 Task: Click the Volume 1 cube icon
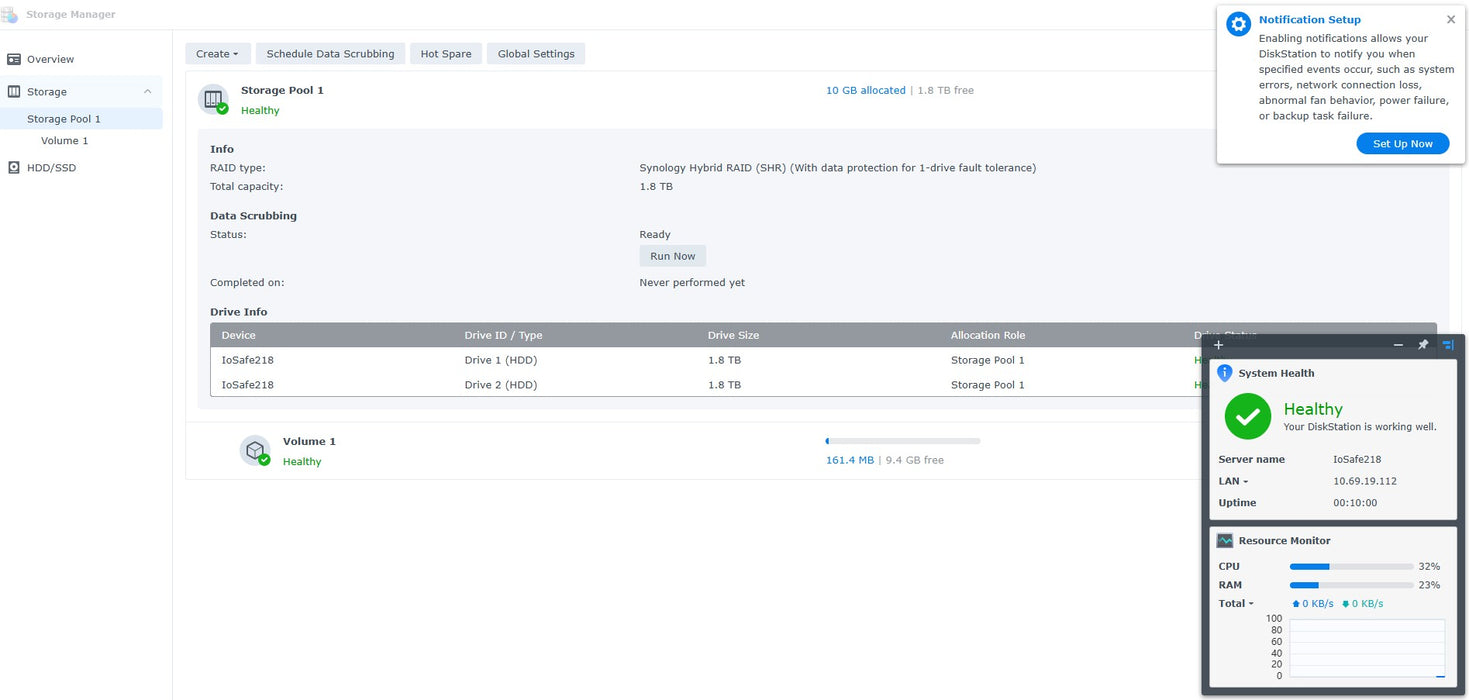(x=255, y=450)
